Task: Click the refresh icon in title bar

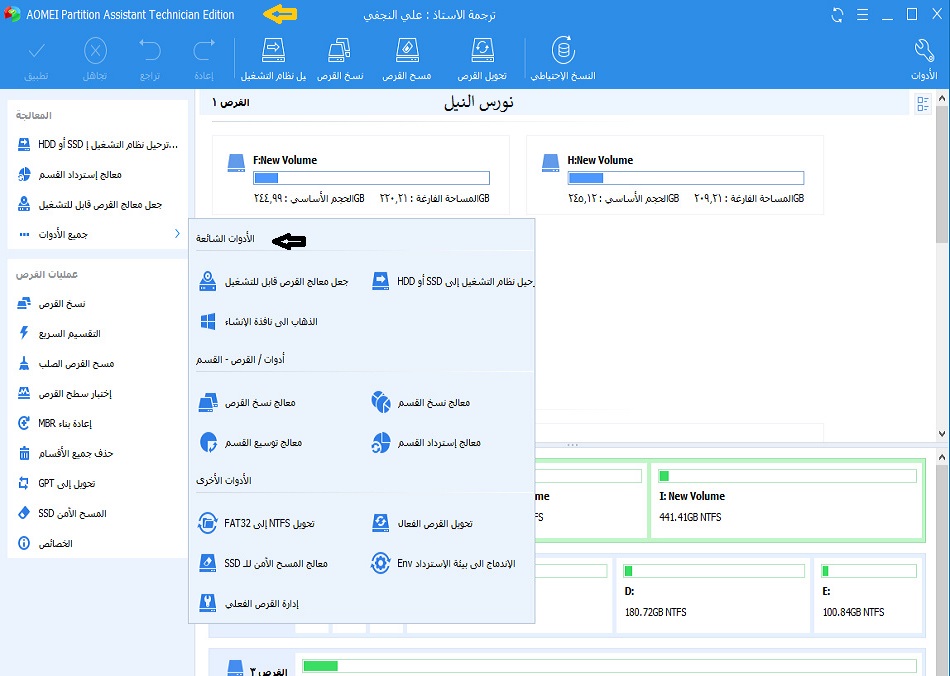Action: tap(837, 15)
